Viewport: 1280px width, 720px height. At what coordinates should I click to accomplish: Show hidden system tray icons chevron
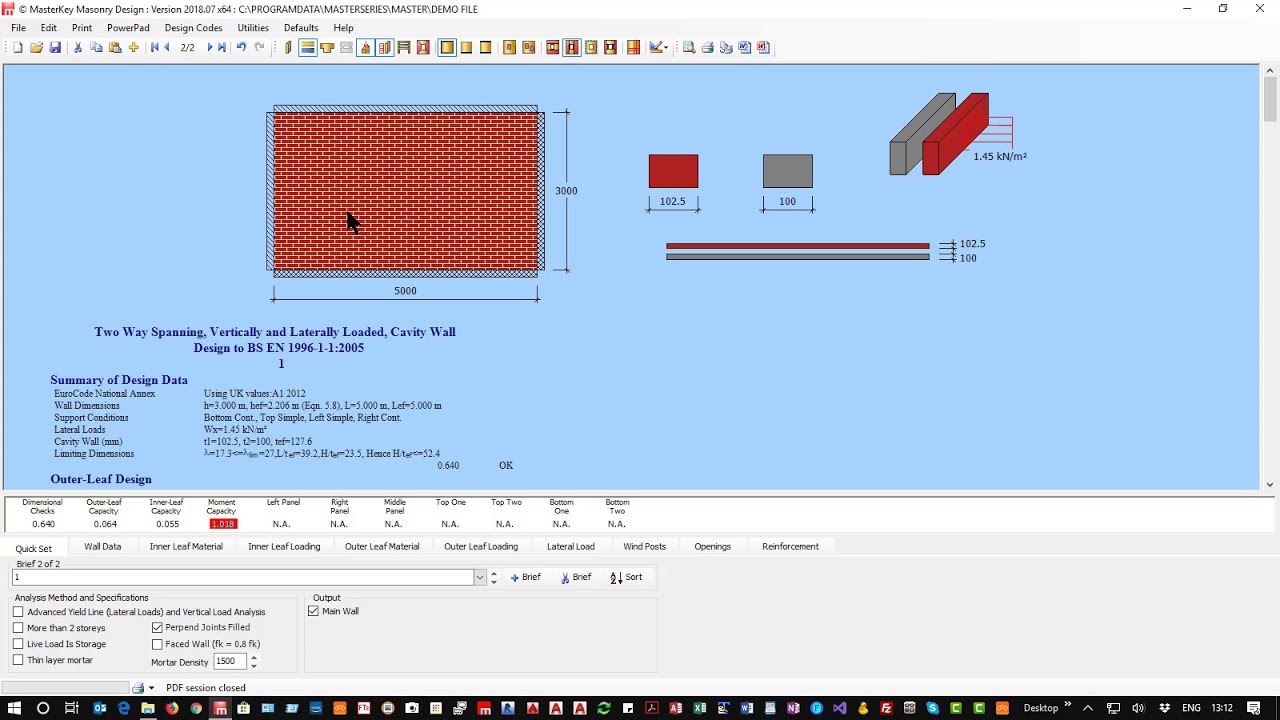1089,708
